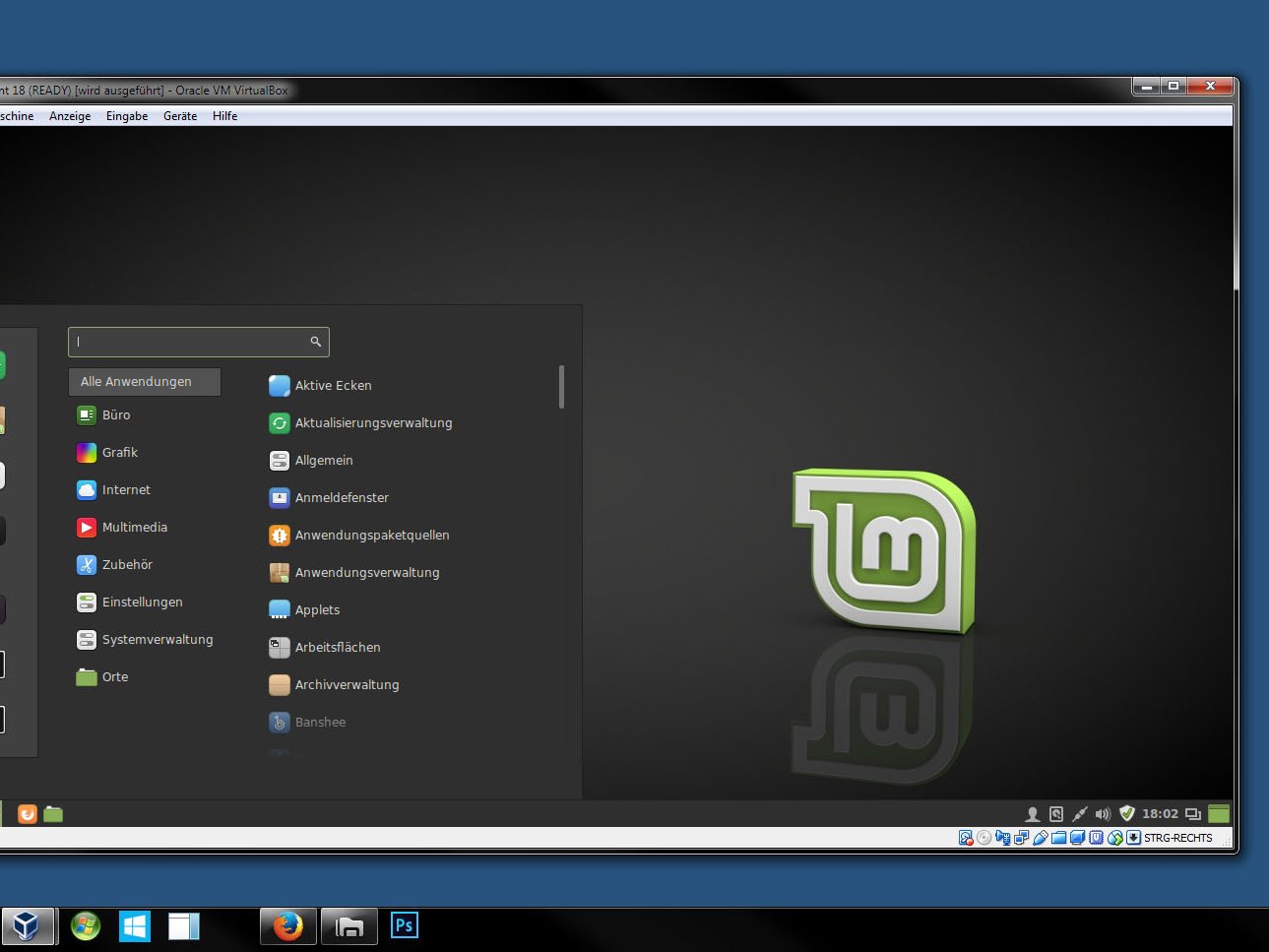Click the sound volume applet
The width and height of the screenshot is (1269, 952).
tap(1104, 814)
